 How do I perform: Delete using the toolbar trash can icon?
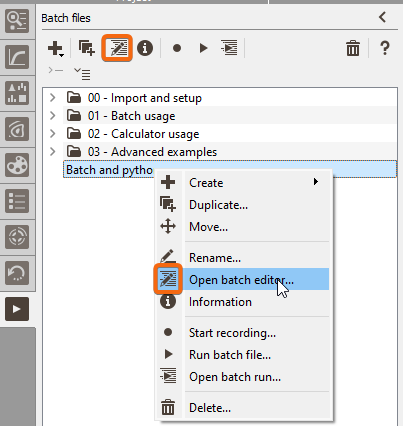click(353, 48)
